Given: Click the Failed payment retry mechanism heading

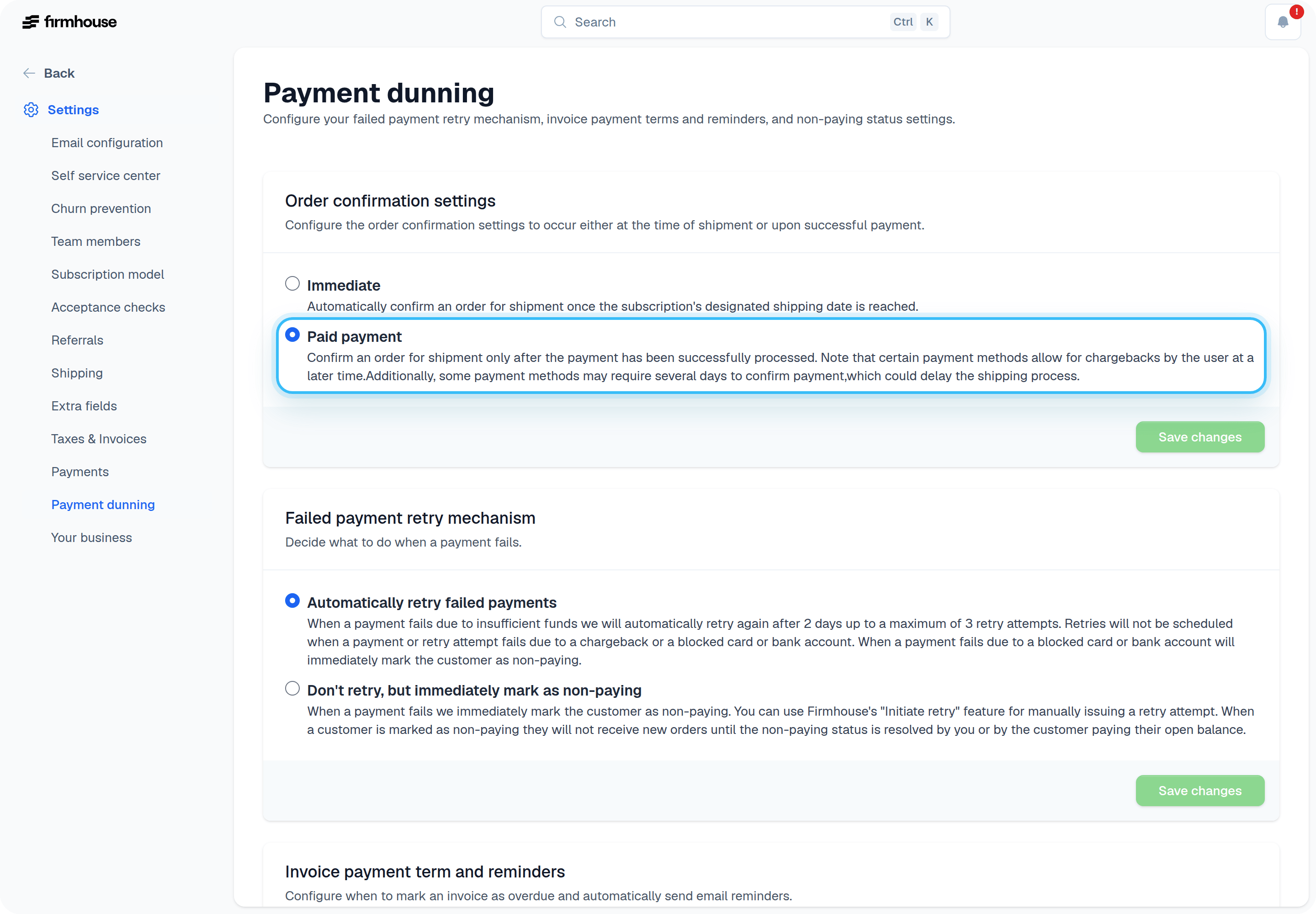Looking at the screenshot, I should [410, 518].
